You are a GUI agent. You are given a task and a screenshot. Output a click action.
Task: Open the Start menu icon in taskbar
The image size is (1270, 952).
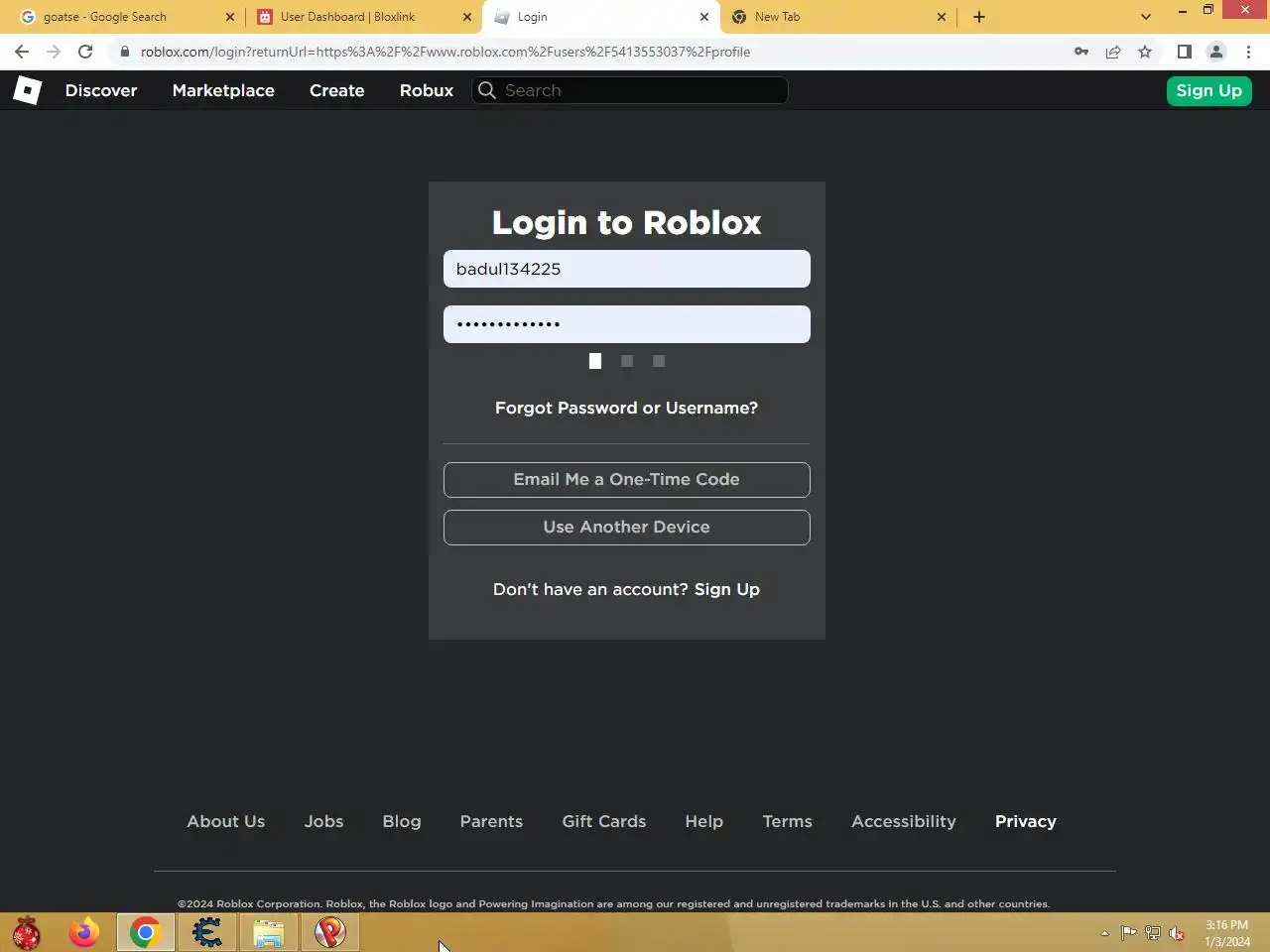(27, 932)
